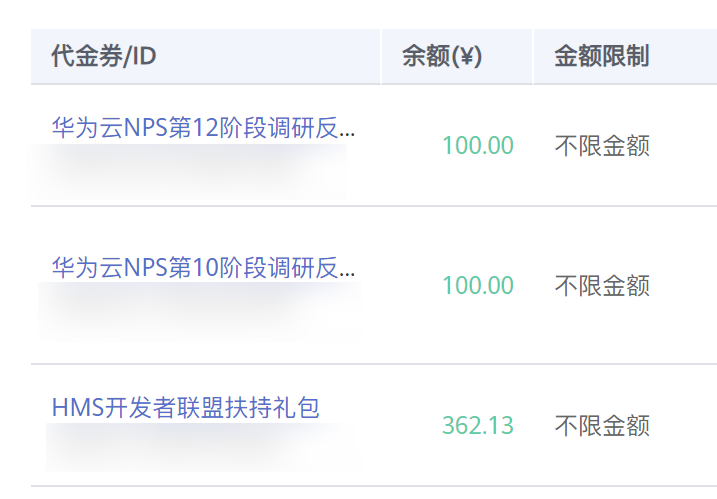Open the 华为云NPS第12阶段调研反... voucher link

(203, 128)
